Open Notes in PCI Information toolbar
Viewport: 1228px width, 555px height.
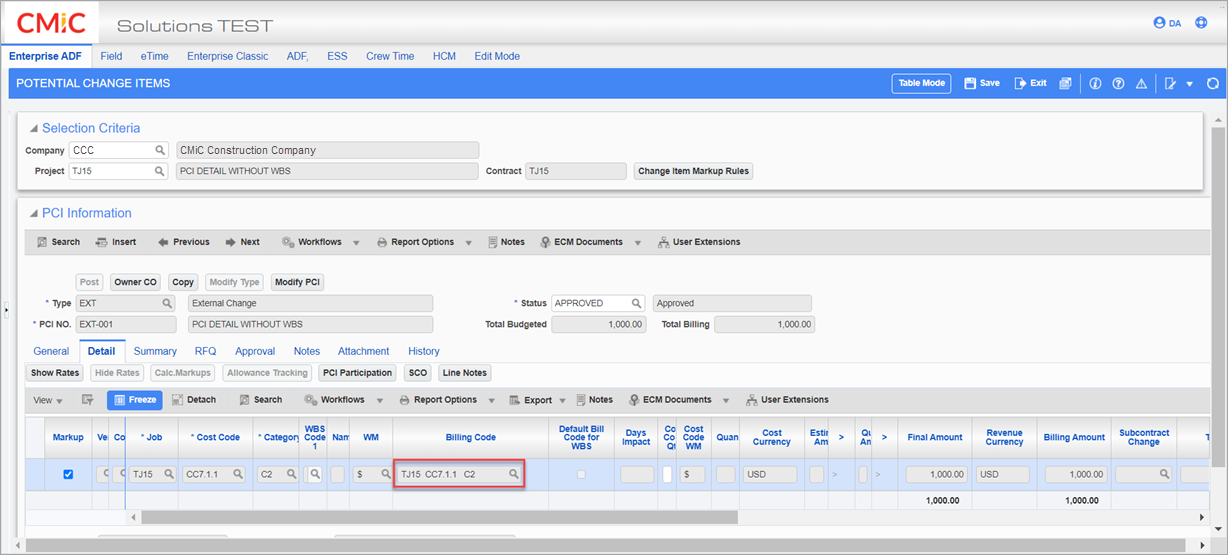click(x=506, y=242)
